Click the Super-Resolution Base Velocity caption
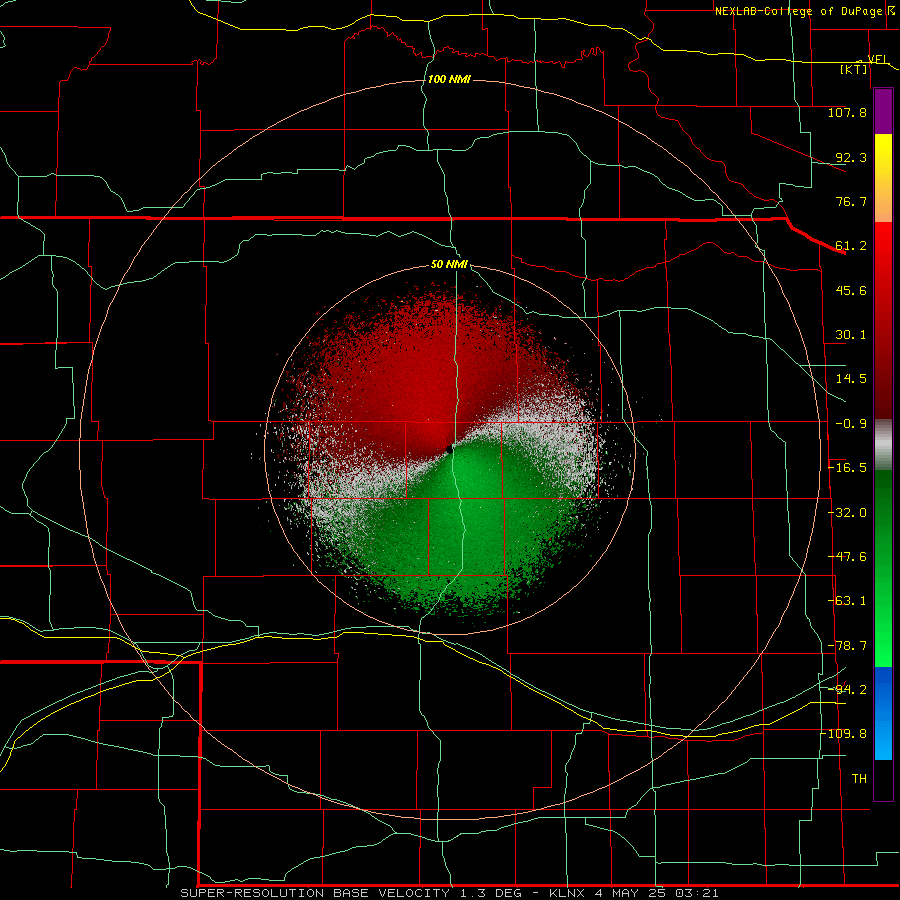 click(449, 893)
